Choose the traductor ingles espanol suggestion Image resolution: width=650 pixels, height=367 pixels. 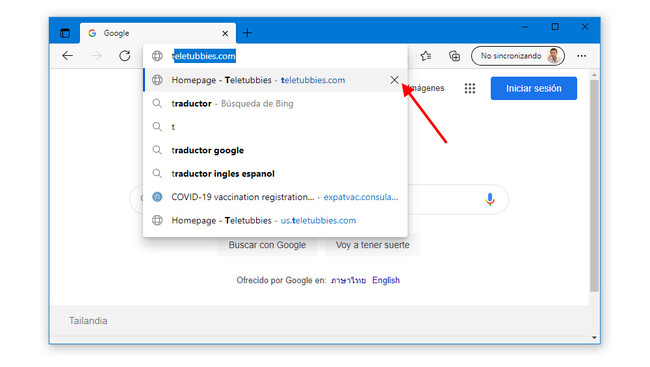click(275, 173)
